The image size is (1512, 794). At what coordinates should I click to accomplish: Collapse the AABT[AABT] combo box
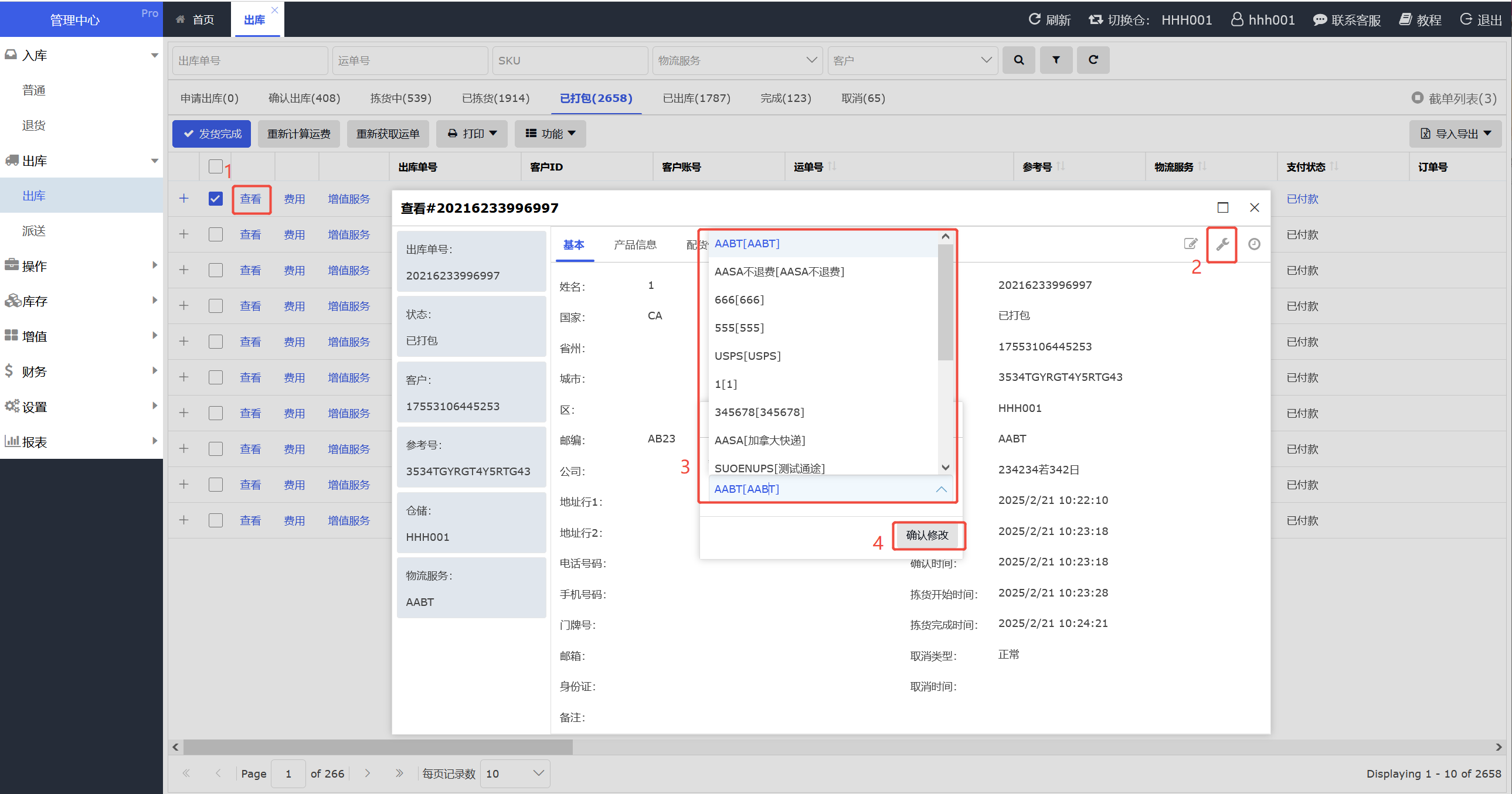941,489
